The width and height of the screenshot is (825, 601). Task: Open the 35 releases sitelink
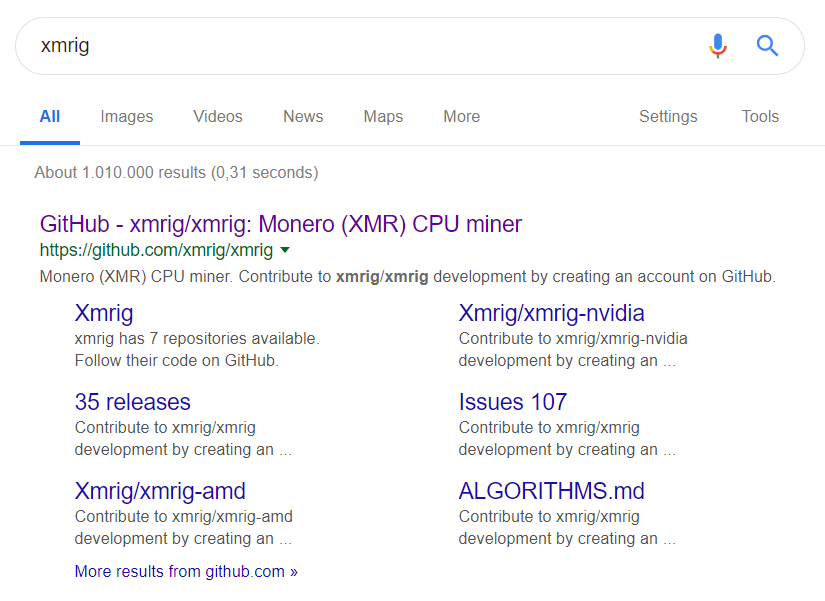pyautogui.click(x=133, y=402)
